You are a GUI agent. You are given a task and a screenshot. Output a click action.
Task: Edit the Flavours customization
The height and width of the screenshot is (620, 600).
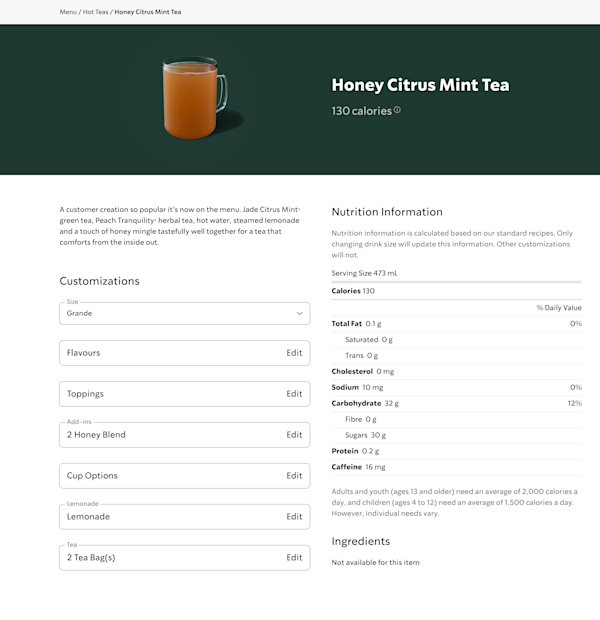click(294, 353)
